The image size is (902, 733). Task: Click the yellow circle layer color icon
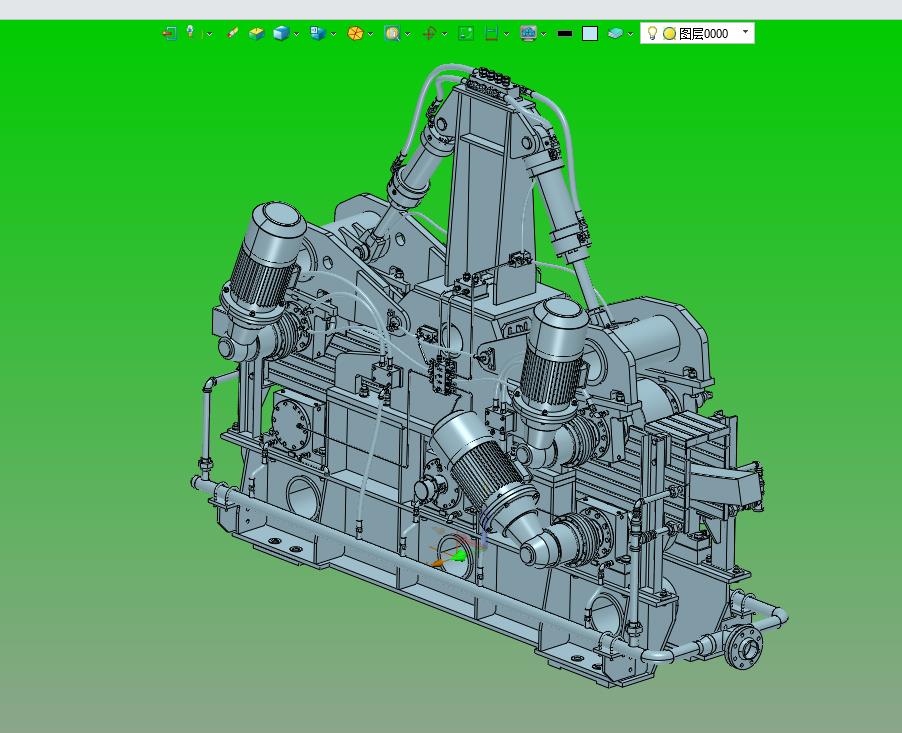(x=670, y=34)
